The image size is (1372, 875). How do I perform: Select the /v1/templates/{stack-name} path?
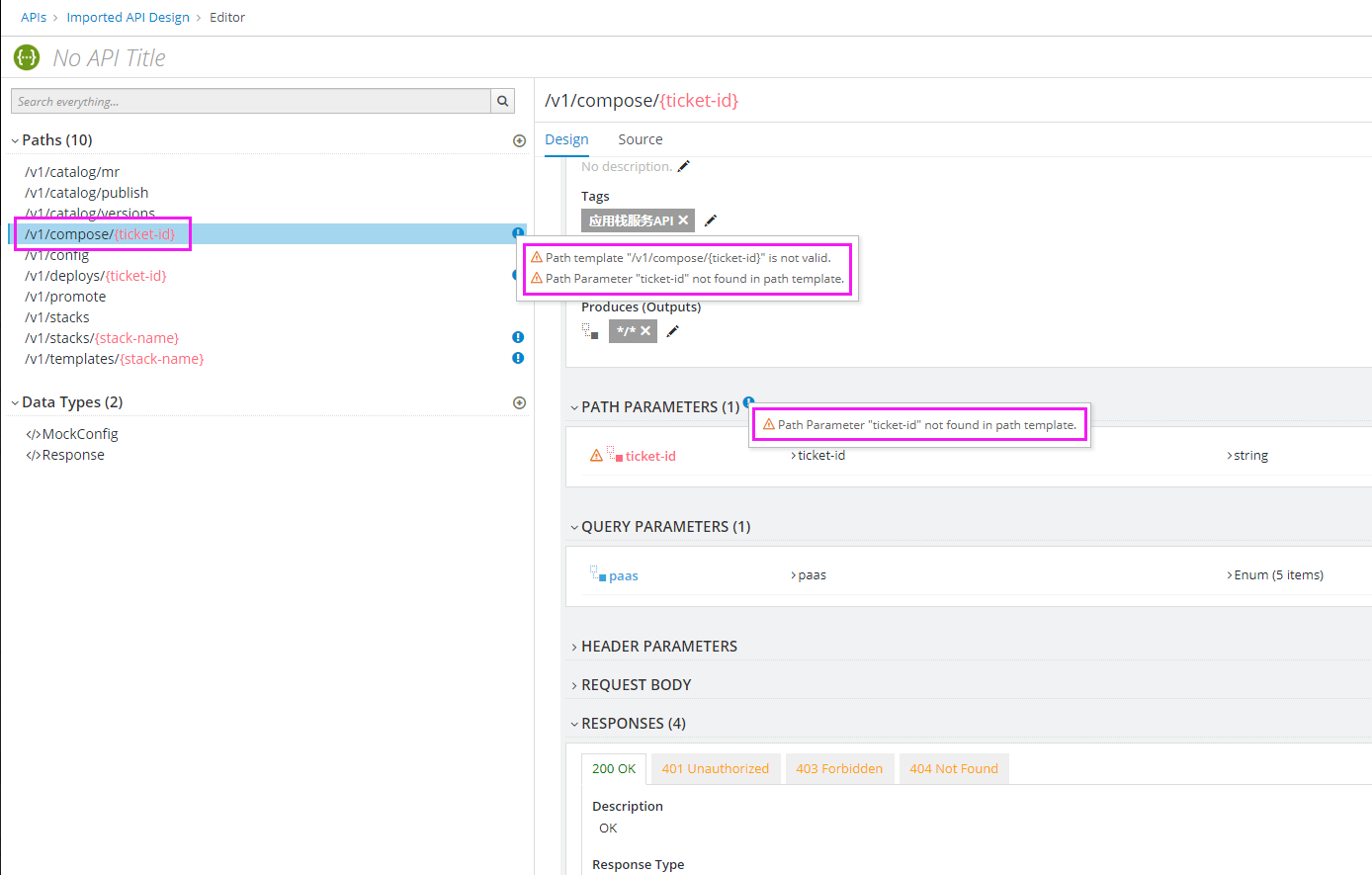click(115, 359)
